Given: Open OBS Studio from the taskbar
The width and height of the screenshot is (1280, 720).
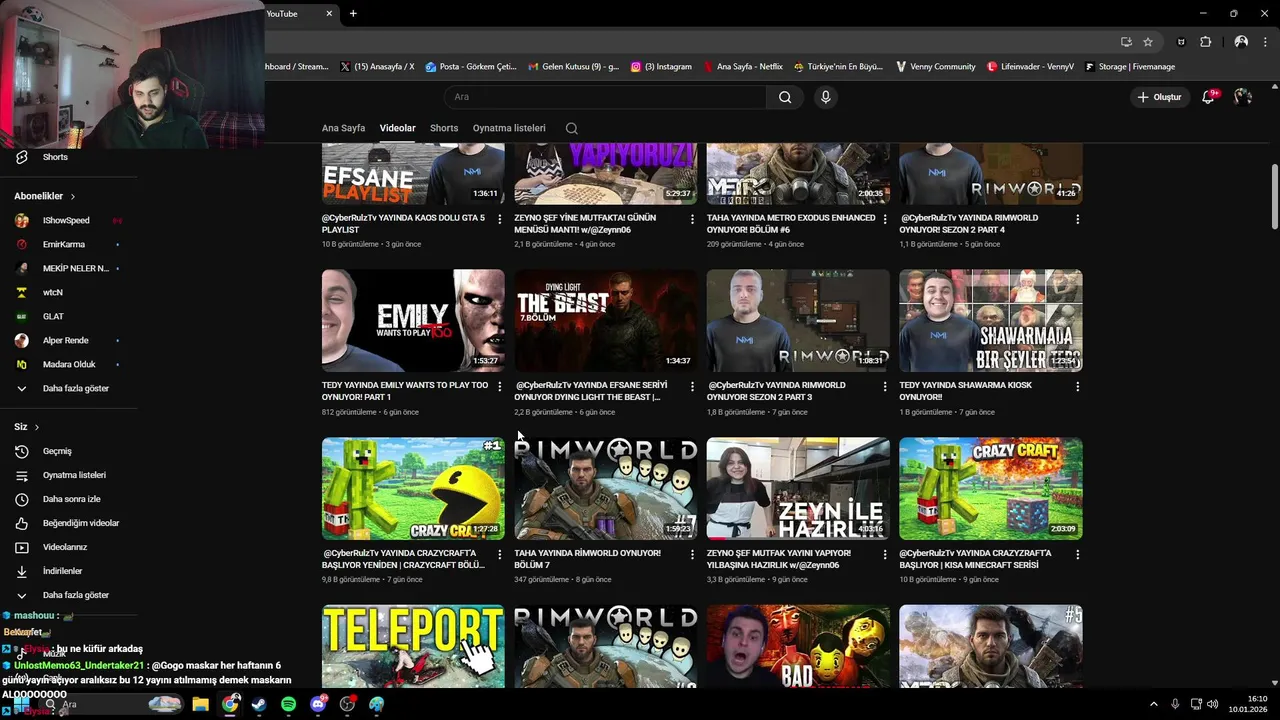Looking at the screenshot, I should [x=347, y=704].
